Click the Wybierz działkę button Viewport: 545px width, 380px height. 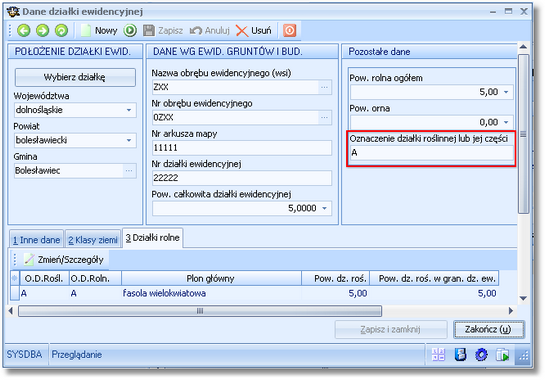[x=75, y=77]
